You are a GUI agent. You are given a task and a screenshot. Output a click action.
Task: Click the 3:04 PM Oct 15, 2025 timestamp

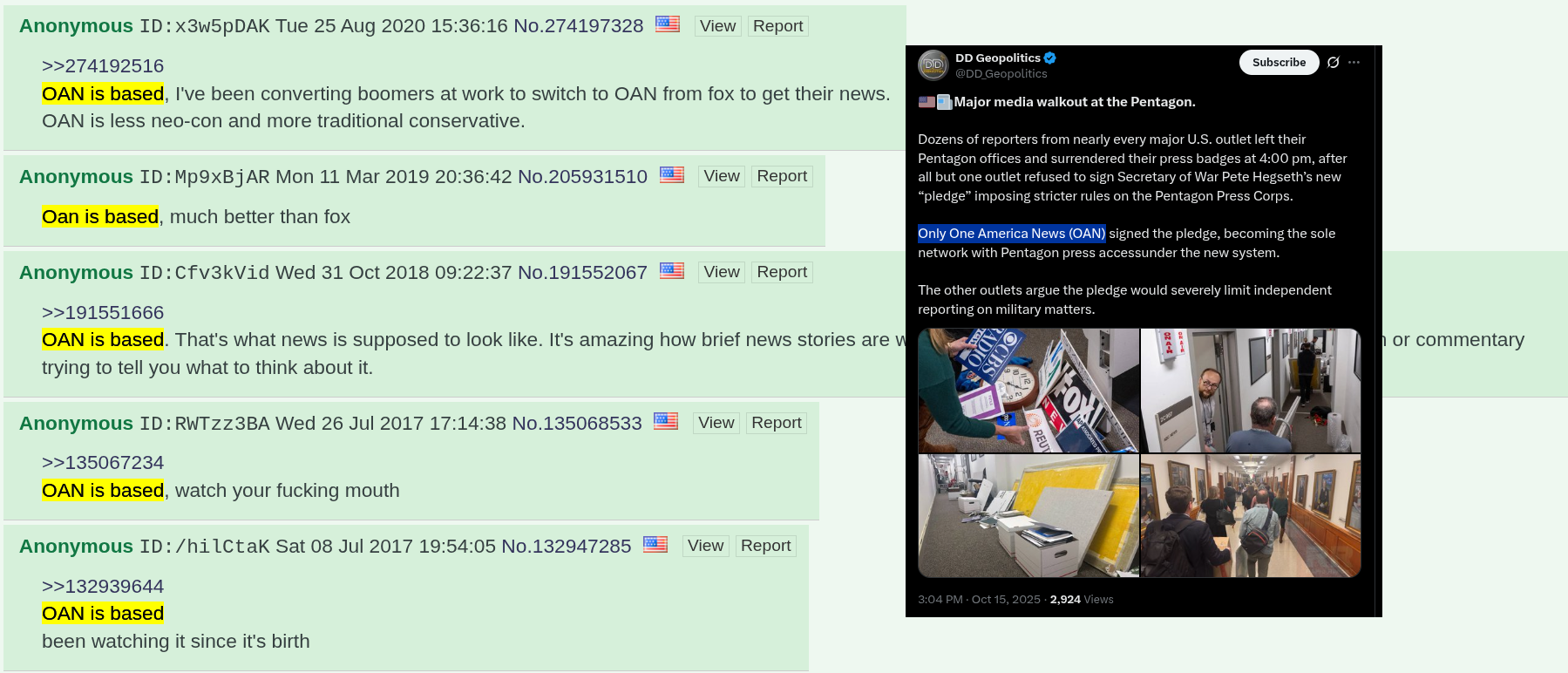979,600
